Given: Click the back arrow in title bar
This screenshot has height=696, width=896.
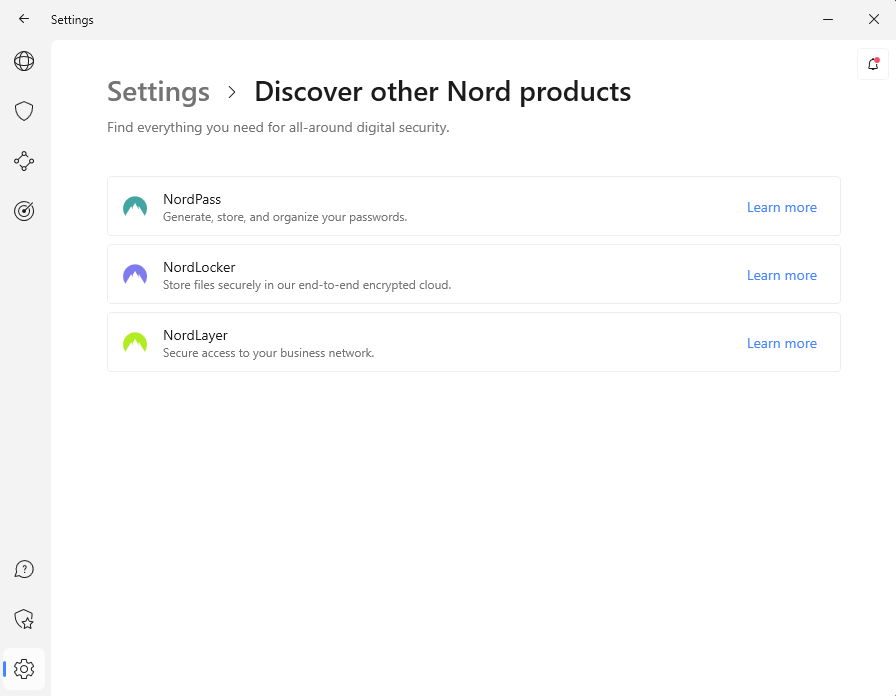Looking at the screenshot, I should coord(24,19).
